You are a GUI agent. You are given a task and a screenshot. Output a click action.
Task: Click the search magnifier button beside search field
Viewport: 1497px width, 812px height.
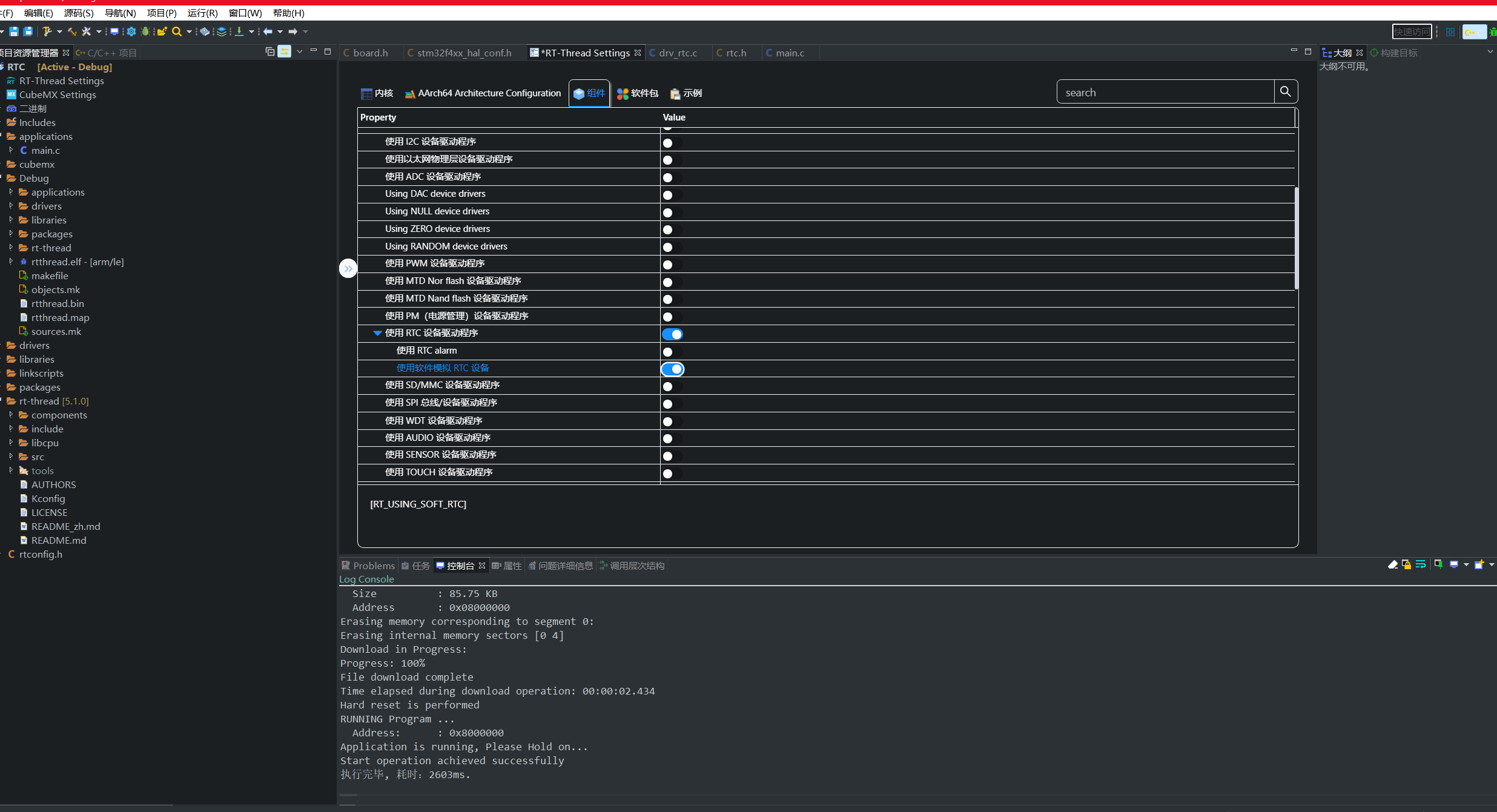click(1285, 92)
